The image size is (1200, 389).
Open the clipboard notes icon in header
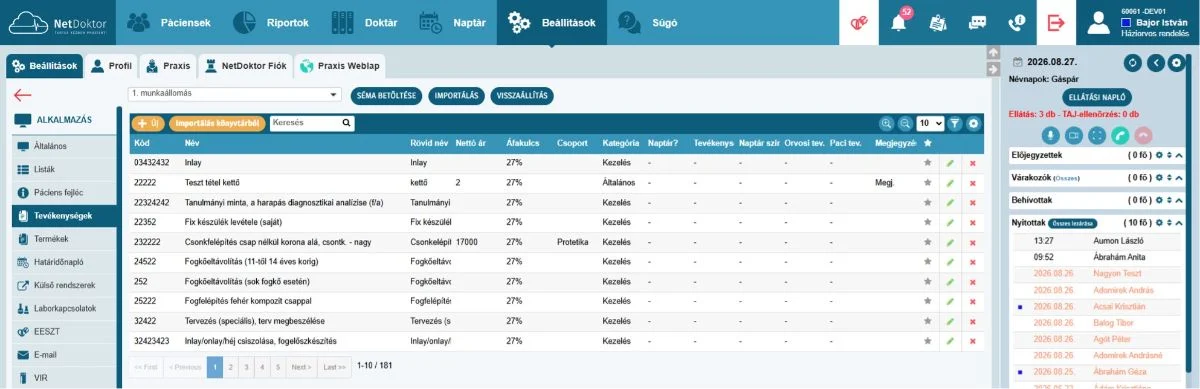point(937,22)
